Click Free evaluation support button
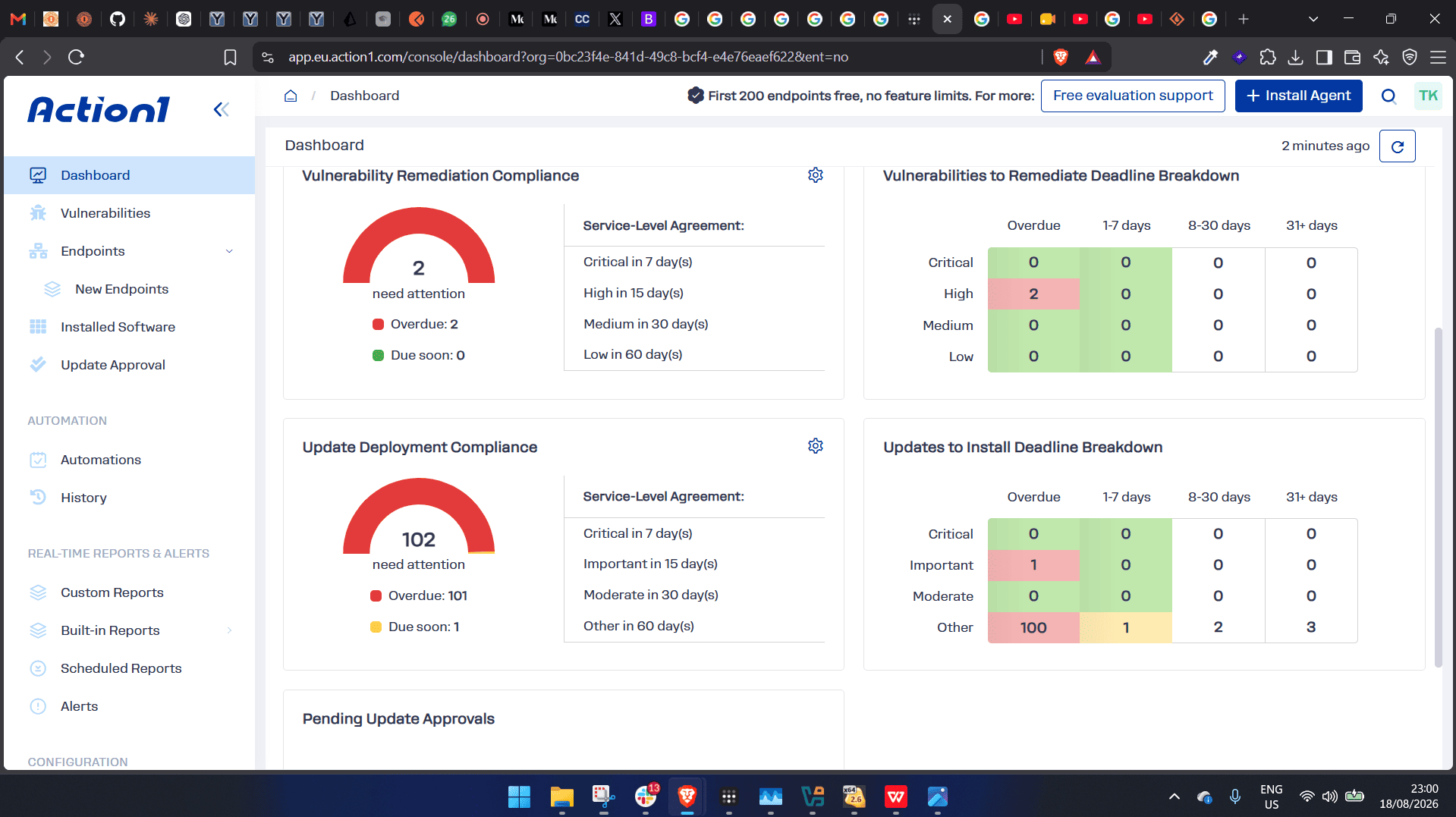This screenshot has width=1456, height=817. (x=1133, y=96)
